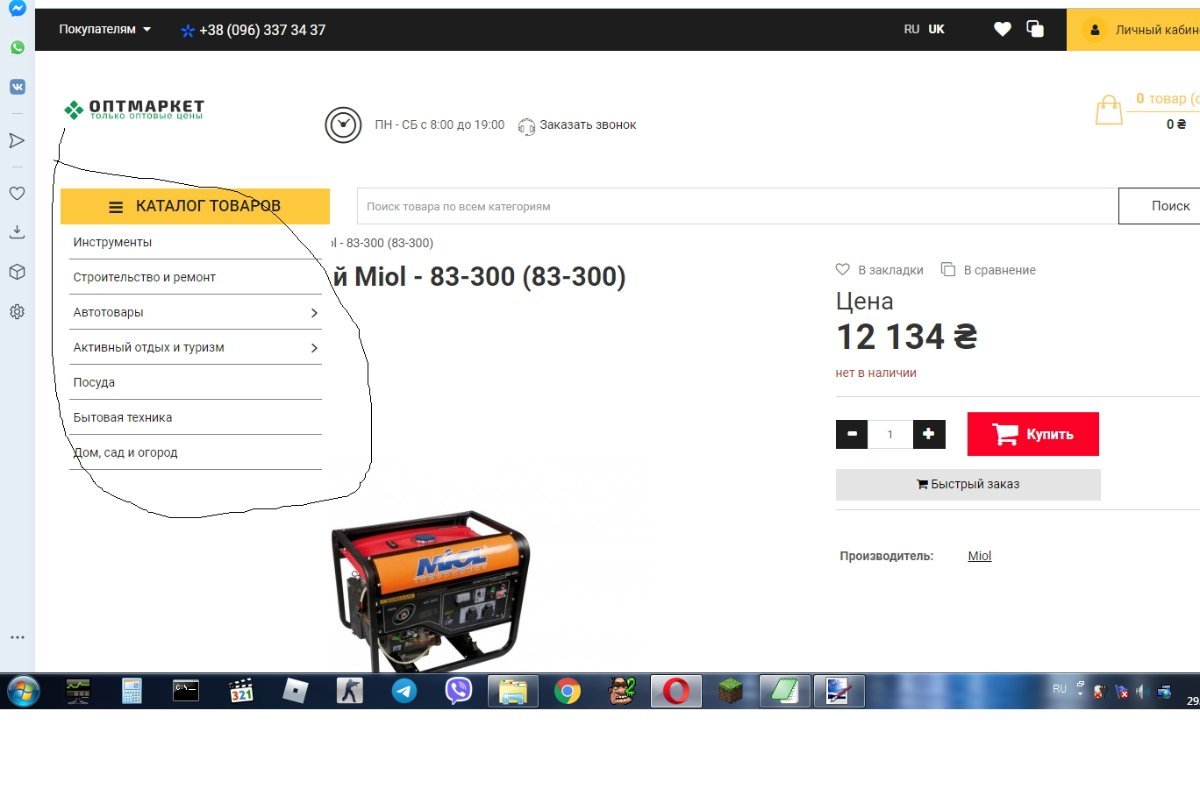Screen dimensions: 1200x789
Task: Focus the product search field
Action: [x=737, y=206]
